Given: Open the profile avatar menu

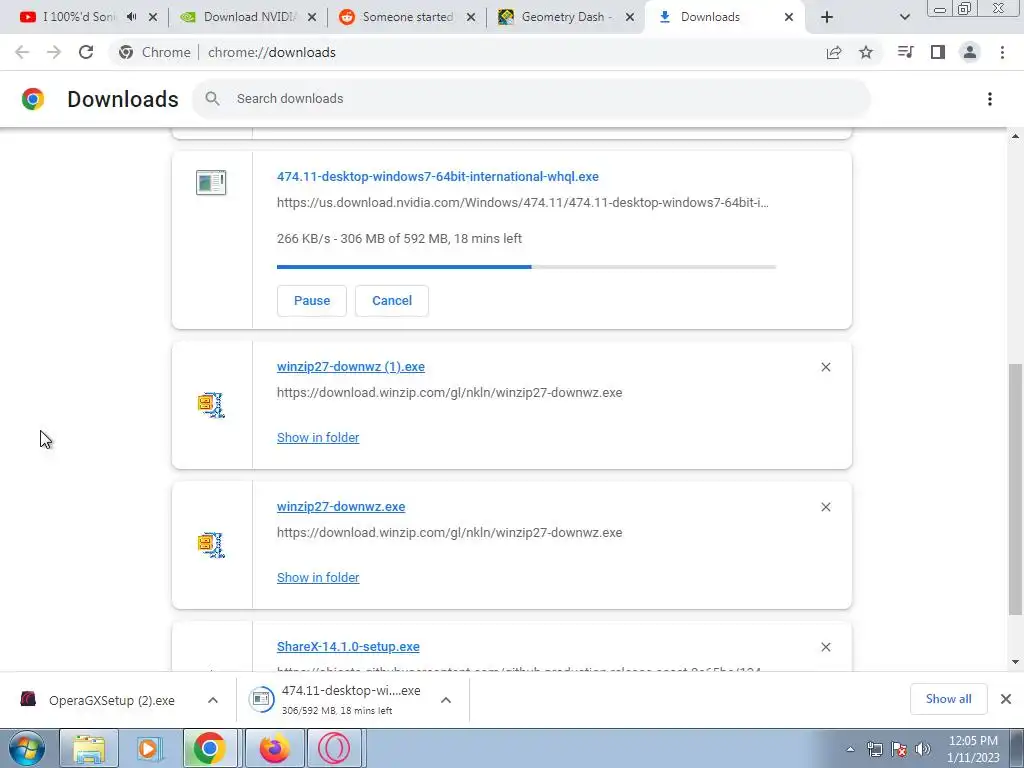Looking at the screenshot, I should tap(970, 52).
